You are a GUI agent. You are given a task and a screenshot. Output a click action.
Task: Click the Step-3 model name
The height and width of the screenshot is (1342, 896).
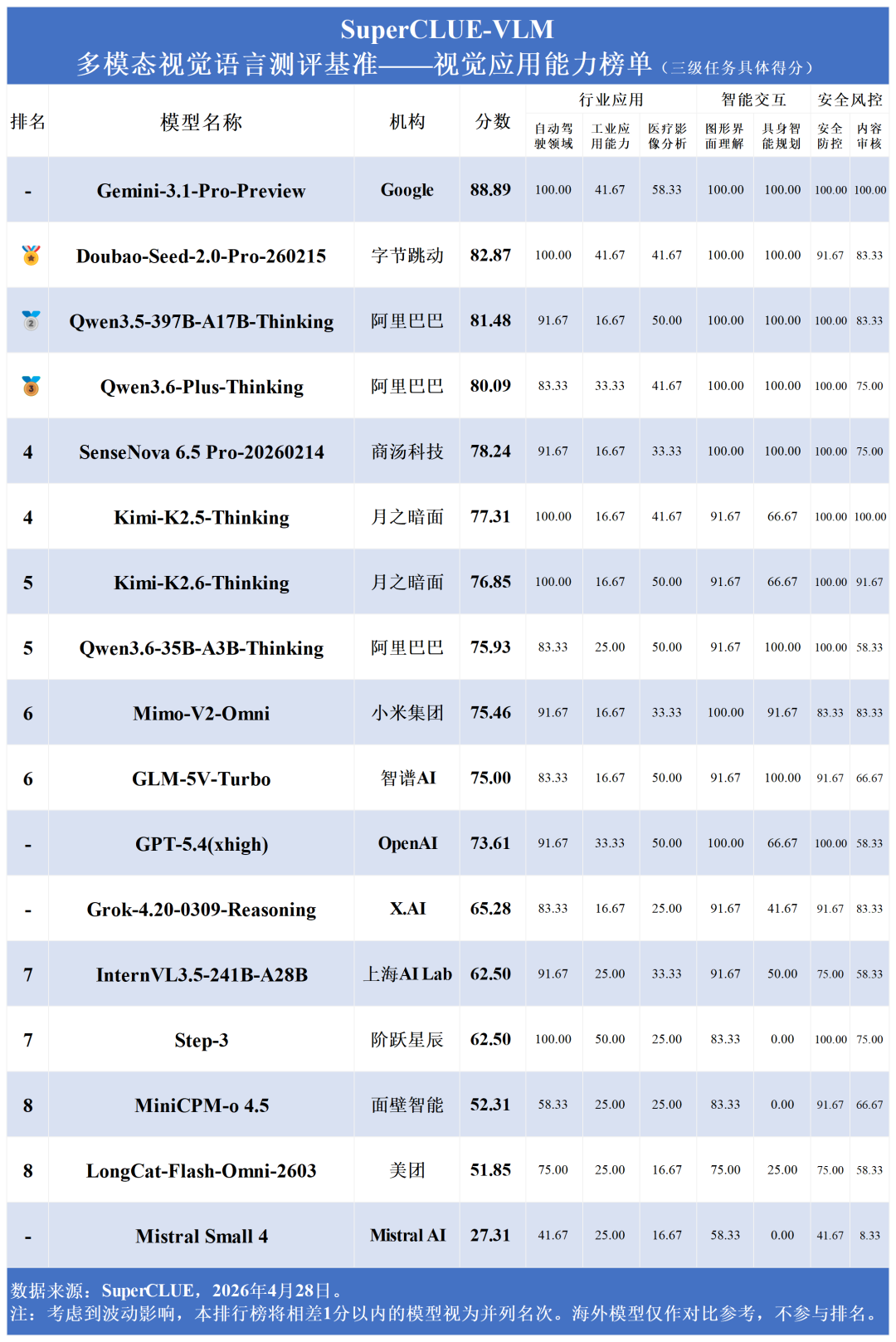tap(202, 1040)
